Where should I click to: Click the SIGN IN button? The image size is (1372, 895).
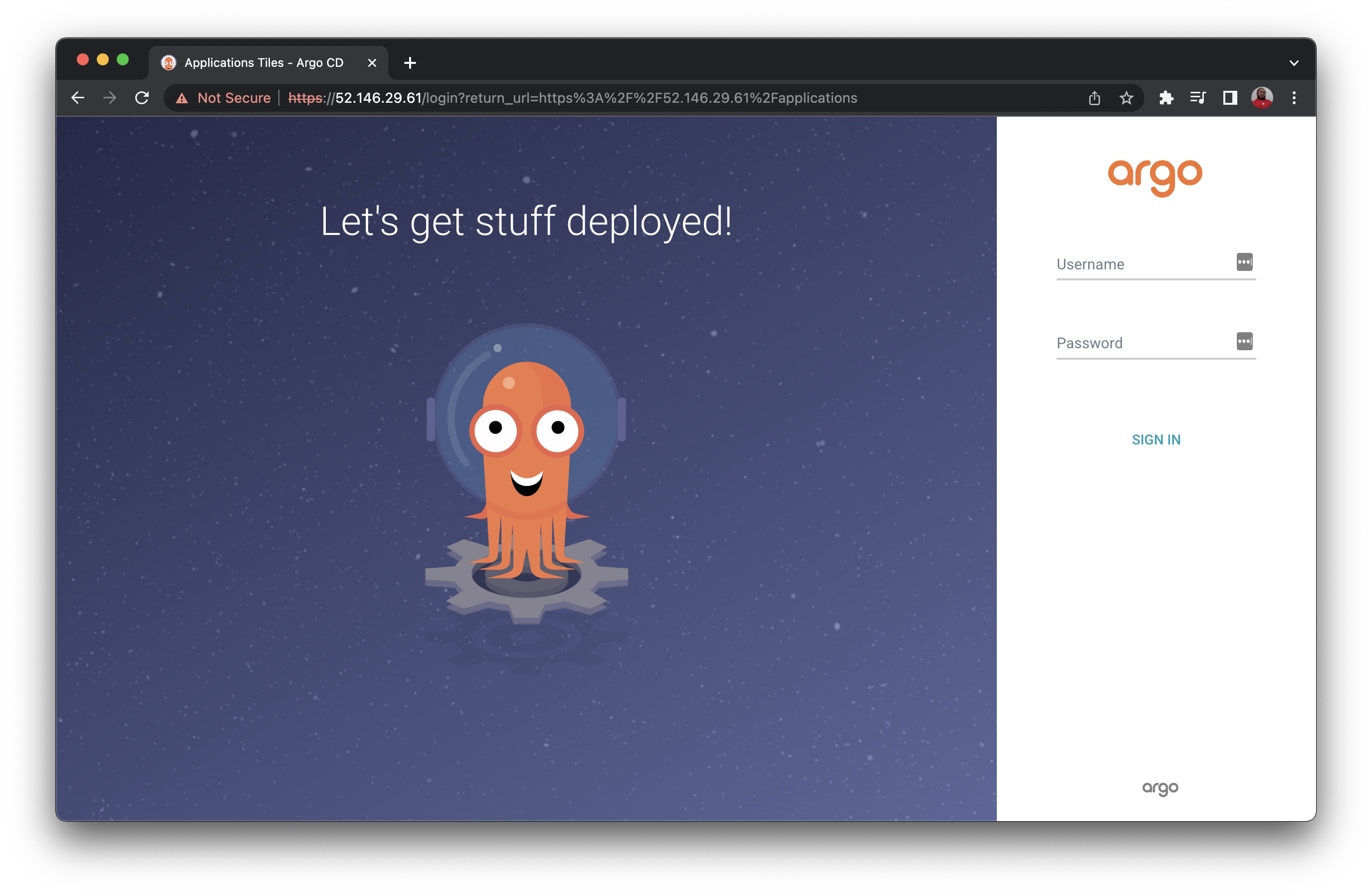1156,439
